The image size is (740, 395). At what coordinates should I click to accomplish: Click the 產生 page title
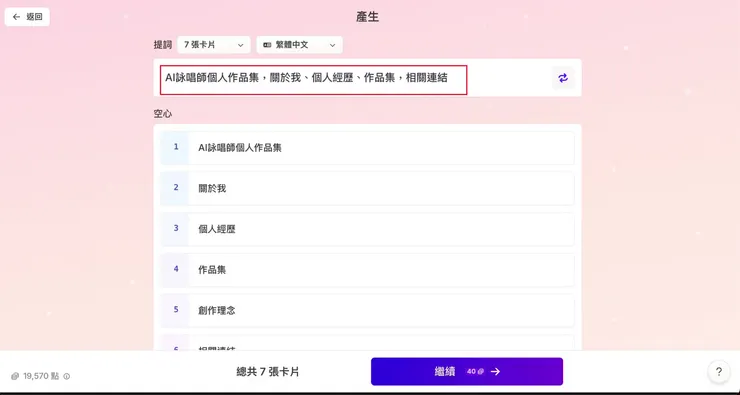point(367,17)
